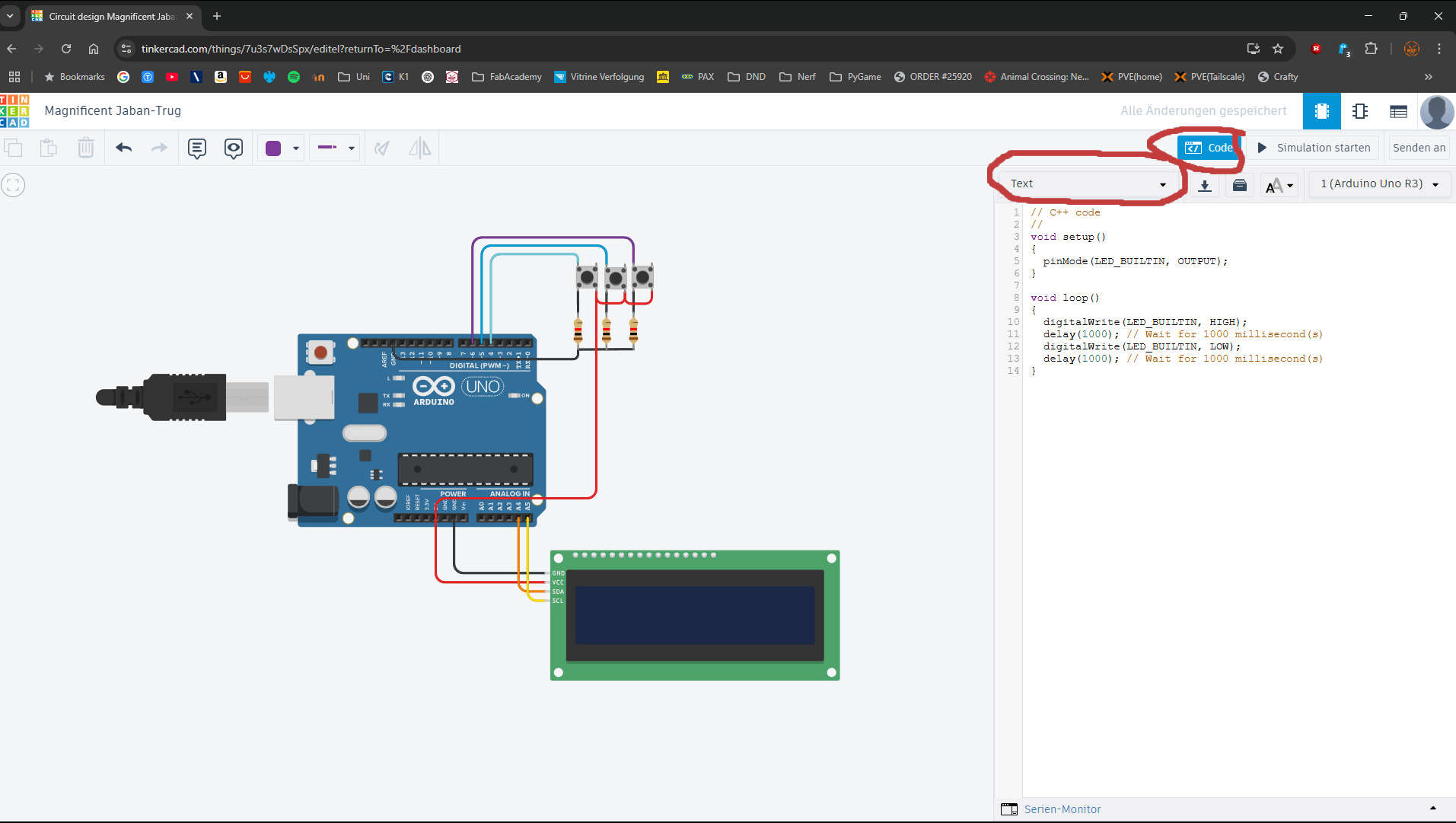The image size is (1456, 823).
Task: Click the Paste icon in the toolbar
Action: [x=49, y=148]
